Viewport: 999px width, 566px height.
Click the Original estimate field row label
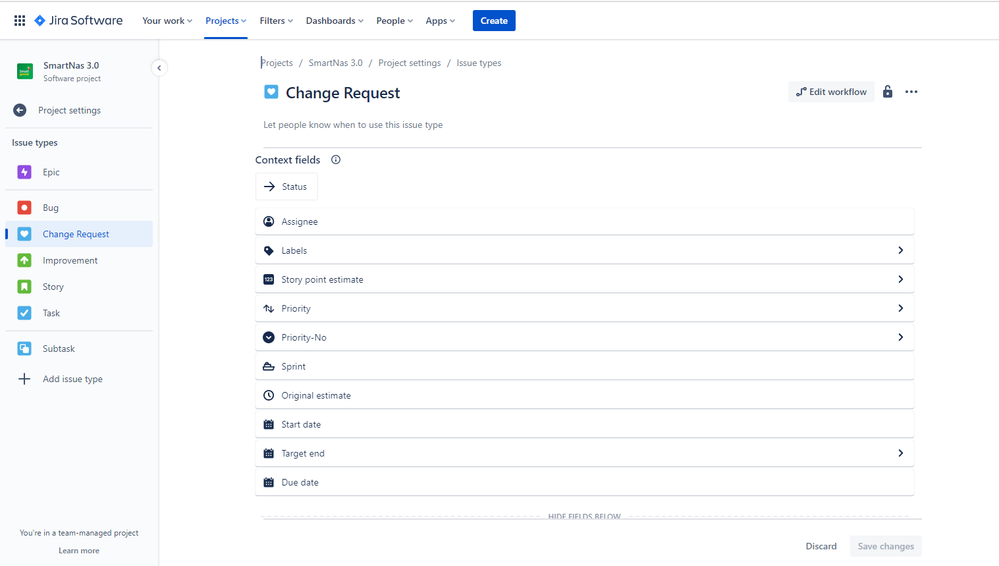(316, 395)
